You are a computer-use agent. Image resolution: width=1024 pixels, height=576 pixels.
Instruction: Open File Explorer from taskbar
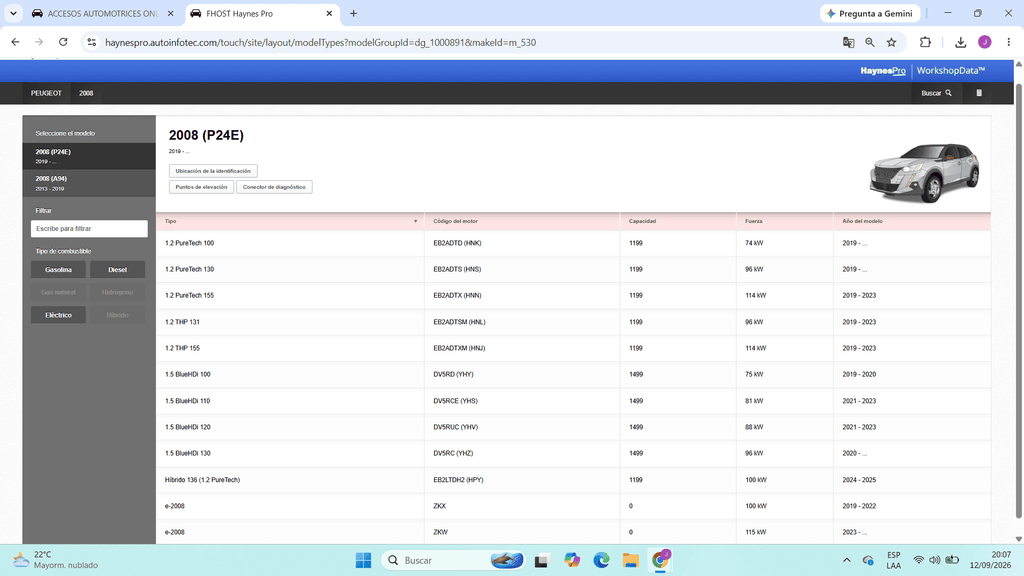click(630, 560)
